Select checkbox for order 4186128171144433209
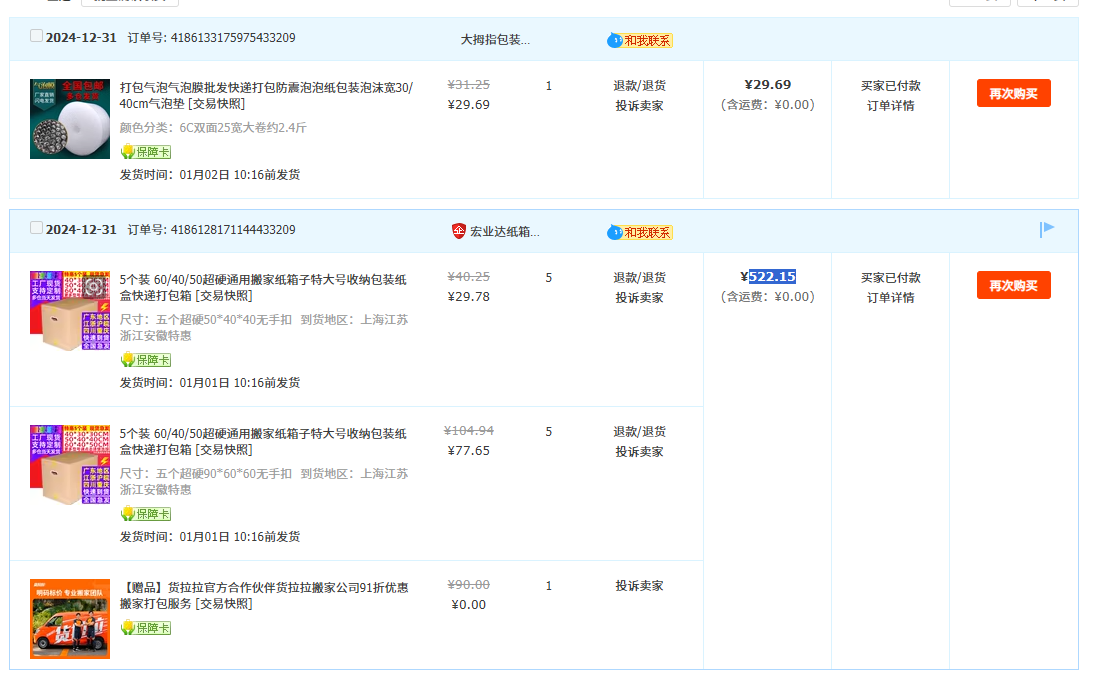This screenshot has height=674, width=1108. pos(37,228)
